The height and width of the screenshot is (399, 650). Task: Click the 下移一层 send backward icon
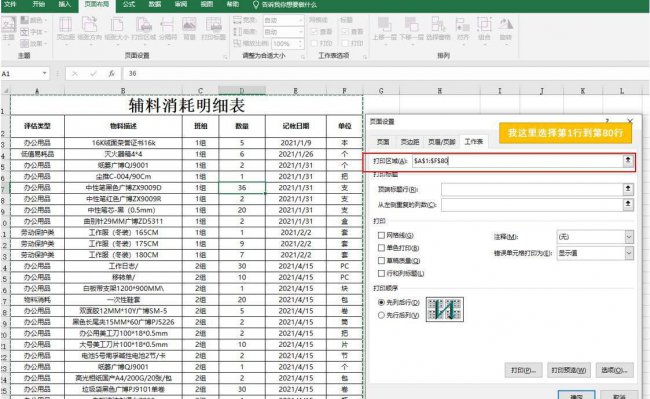(x=411, y=29)
